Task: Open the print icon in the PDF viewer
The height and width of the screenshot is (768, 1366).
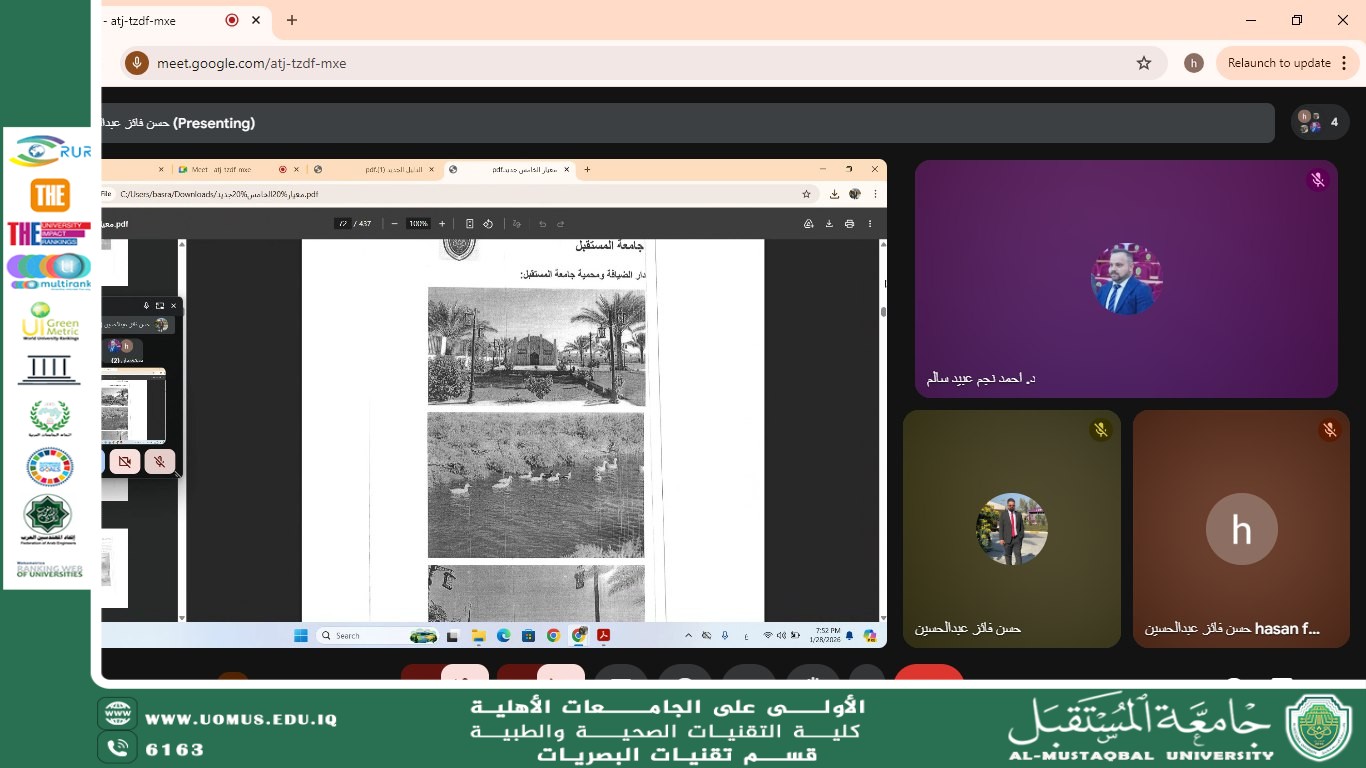Action: pos(849,223)
